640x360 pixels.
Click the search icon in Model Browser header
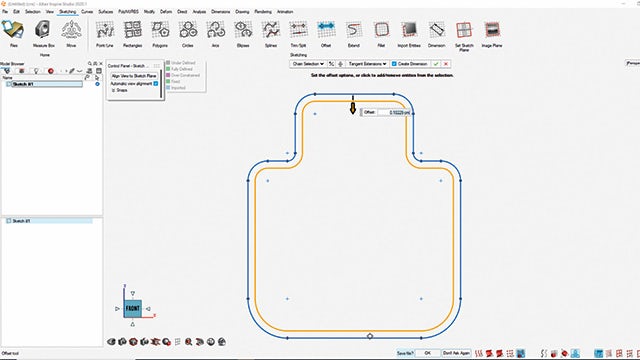coord(90,64)
